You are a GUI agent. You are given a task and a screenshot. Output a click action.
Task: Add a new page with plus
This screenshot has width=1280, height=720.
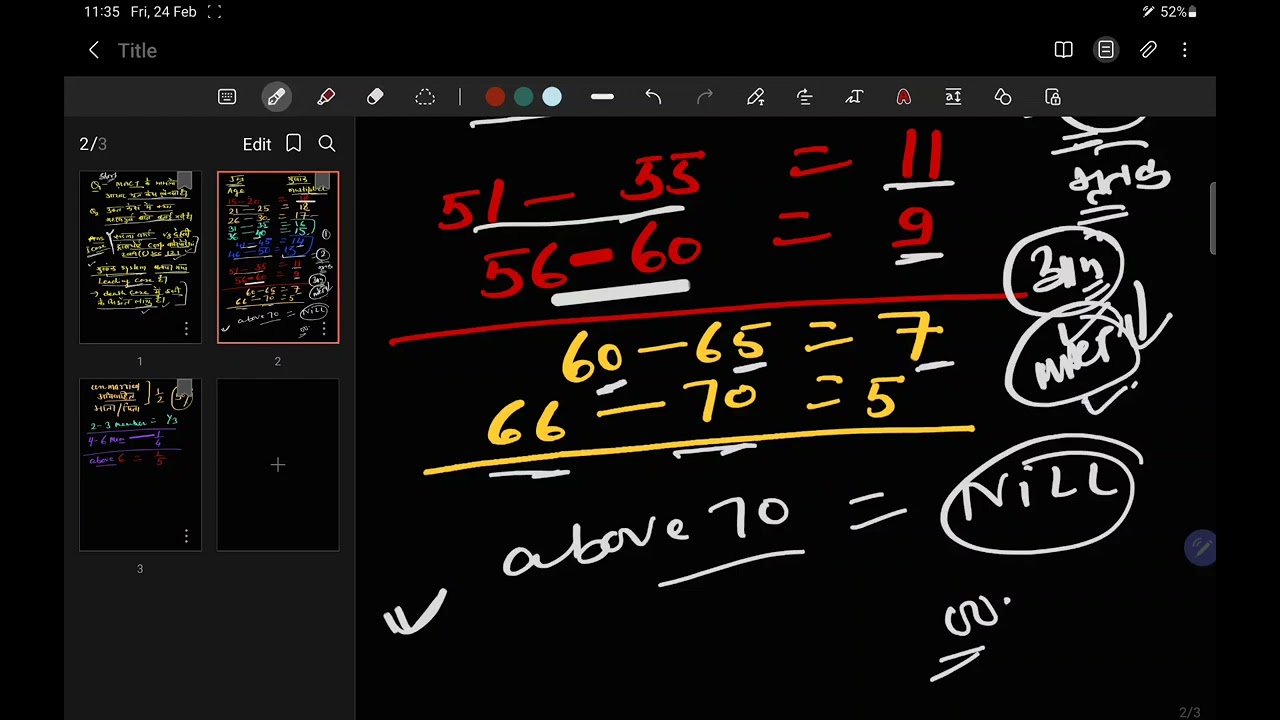[x=278, y=465]
